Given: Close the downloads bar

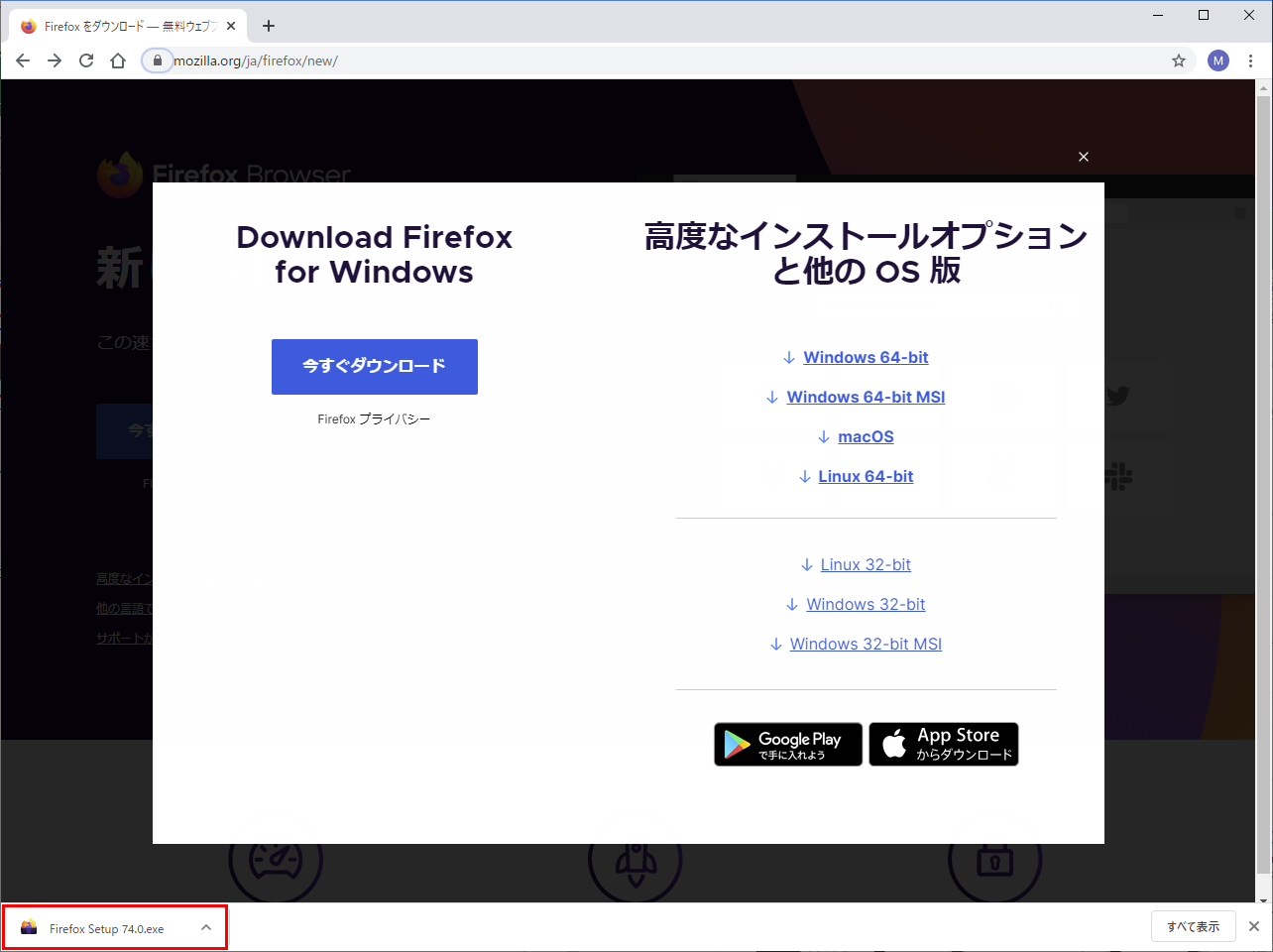Looking at the screenshot, I should click(x=1254, y=926).
